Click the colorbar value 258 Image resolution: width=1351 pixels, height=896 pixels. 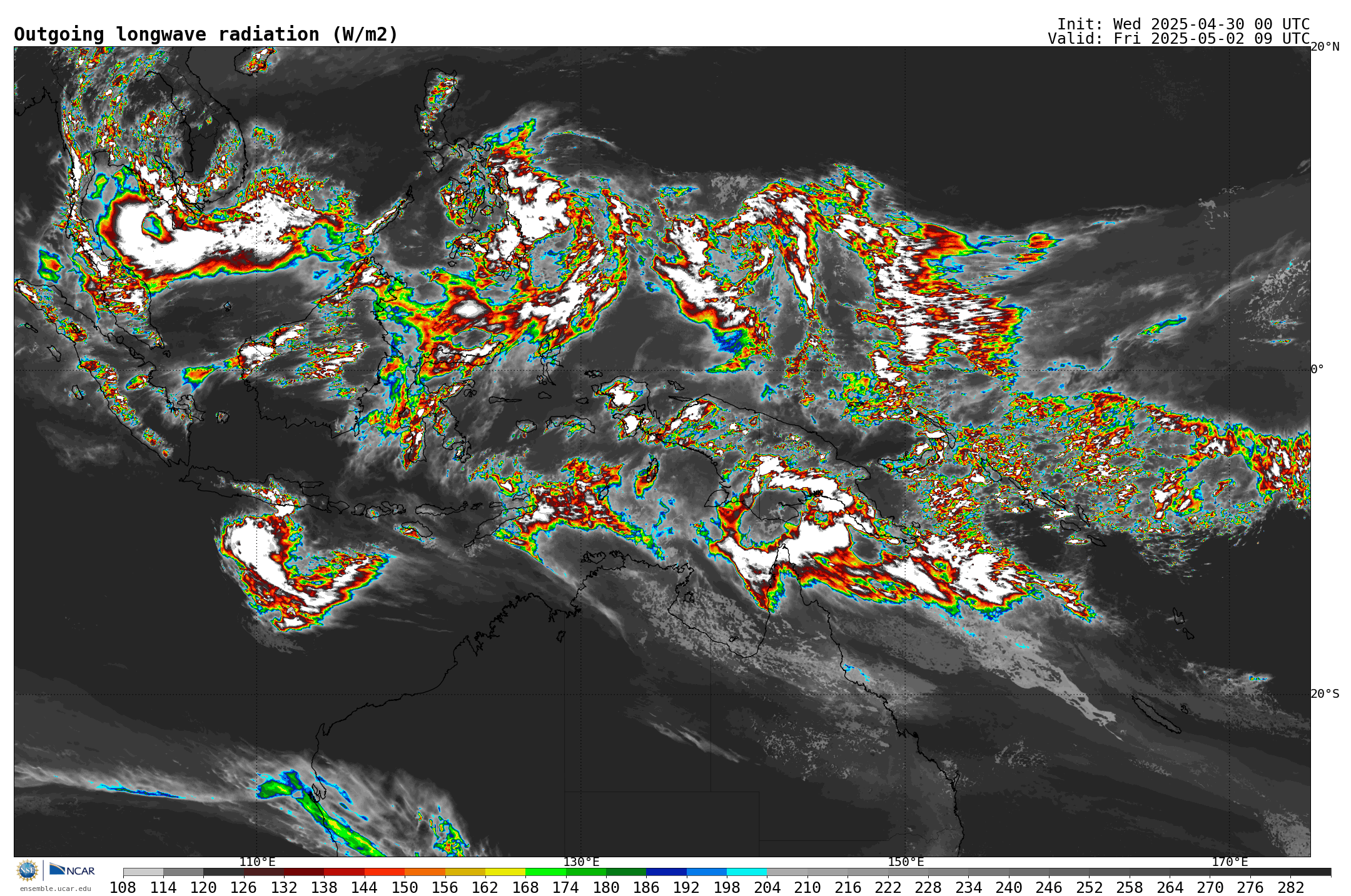(x=1129, y=888)
